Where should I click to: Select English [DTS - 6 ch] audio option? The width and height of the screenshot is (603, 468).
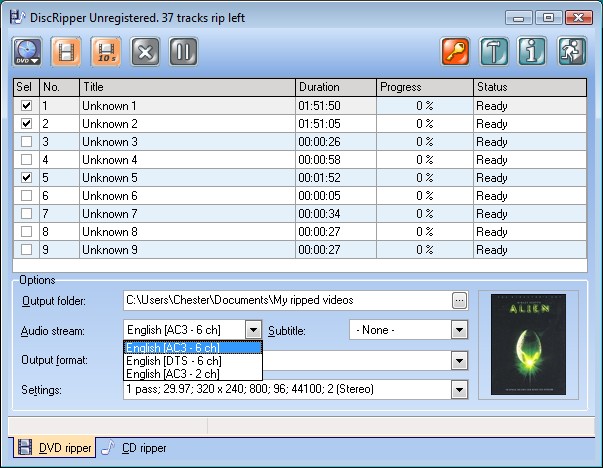click(x=174, y=360)
